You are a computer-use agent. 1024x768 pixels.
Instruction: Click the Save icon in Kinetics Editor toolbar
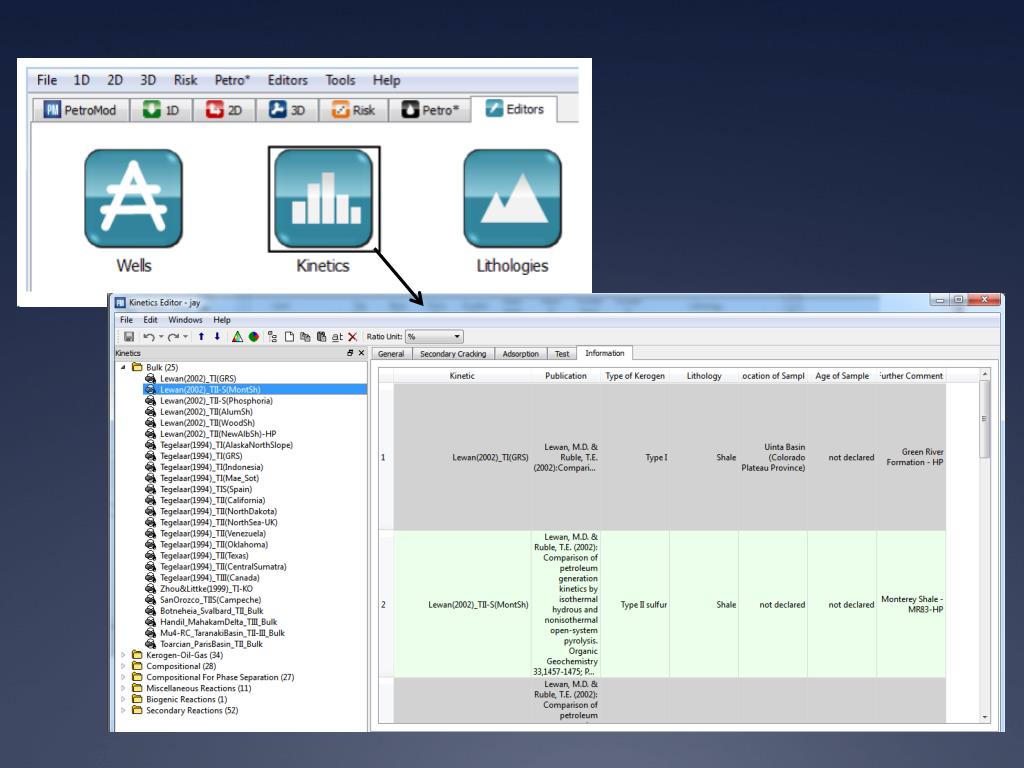(129, 336)
